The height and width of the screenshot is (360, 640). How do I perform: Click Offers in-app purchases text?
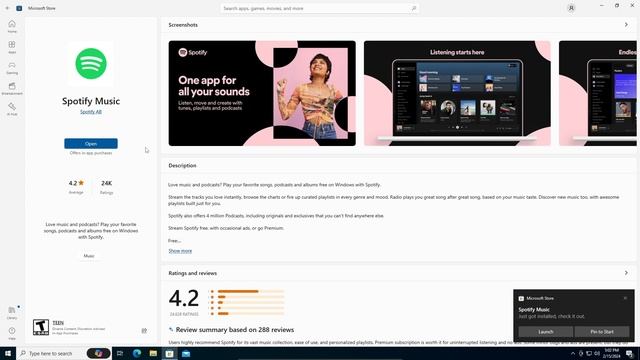91,153
